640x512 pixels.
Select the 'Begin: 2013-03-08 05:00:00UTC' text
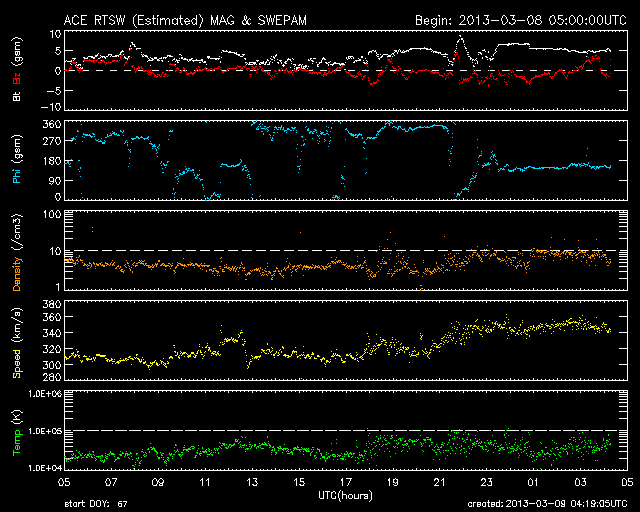click(x=521, y=20)
